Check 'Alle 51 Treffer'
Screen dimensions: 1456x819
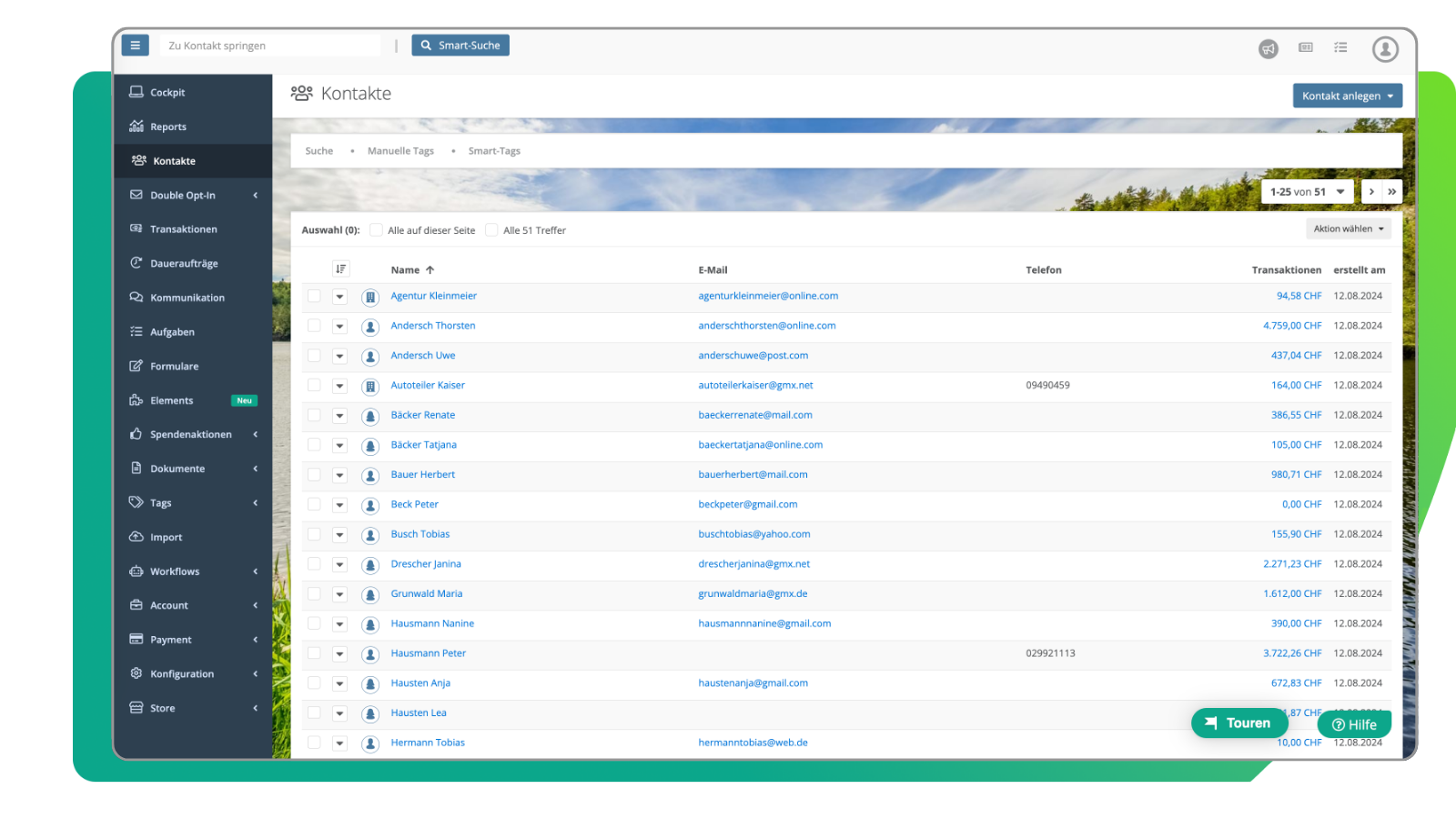(491, 230)
